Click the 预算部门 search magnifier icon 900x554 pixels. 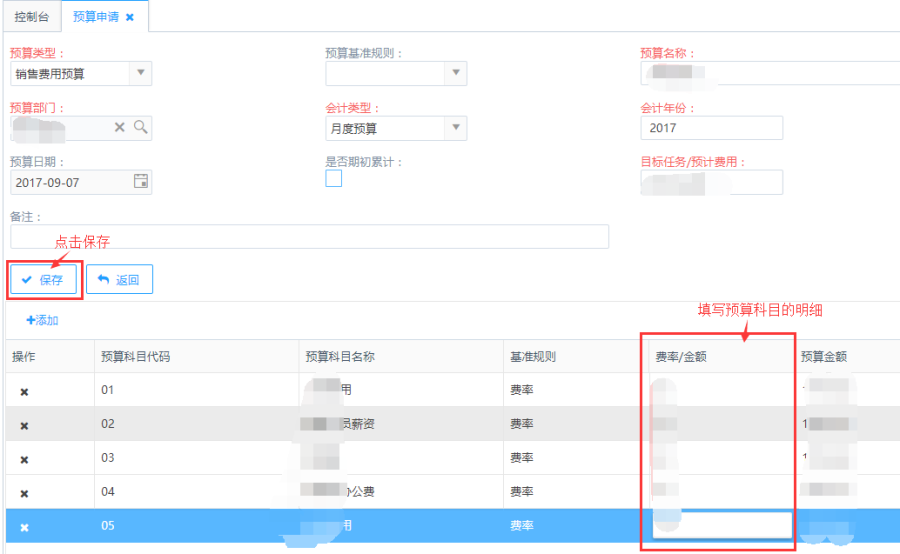(x=141, y=127)
